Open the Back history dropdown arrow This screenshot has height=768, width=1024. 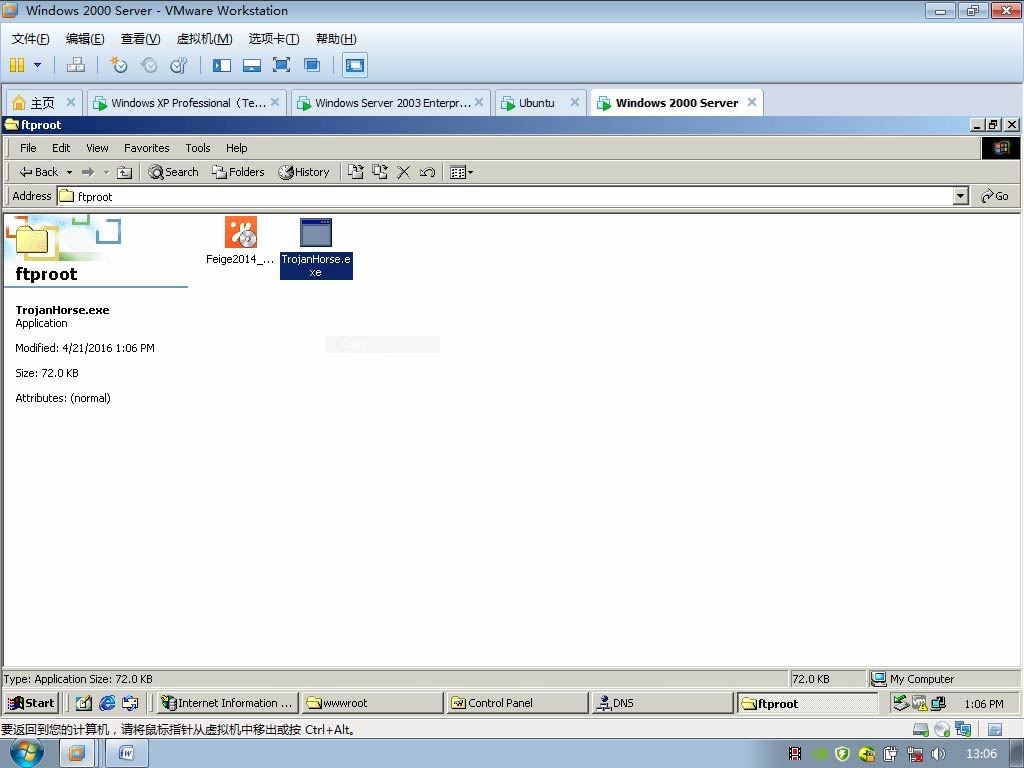coord(69,172)
